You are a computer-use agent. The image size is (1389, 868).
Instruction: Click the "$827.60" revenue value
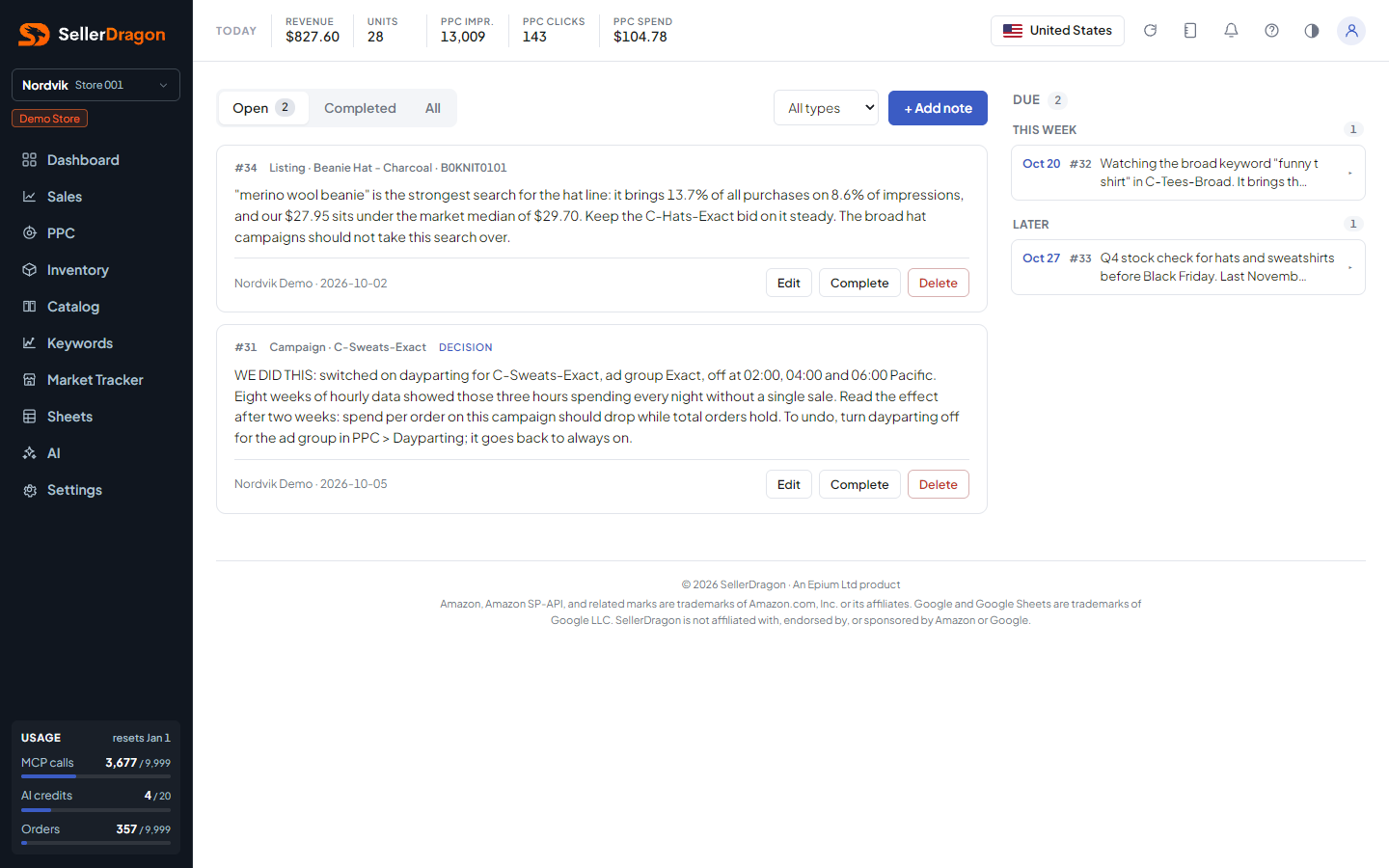pos(313,37)
